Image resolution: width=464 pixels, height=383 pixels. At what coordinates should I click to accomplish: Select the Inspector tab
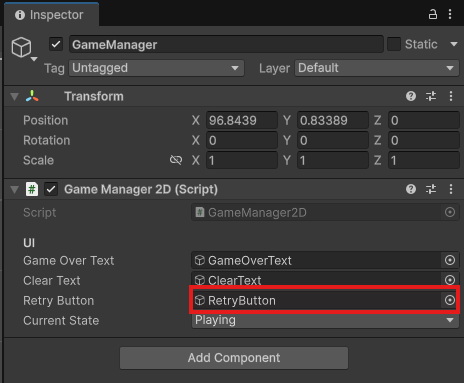pyautogui.click(x=52, y=15)
